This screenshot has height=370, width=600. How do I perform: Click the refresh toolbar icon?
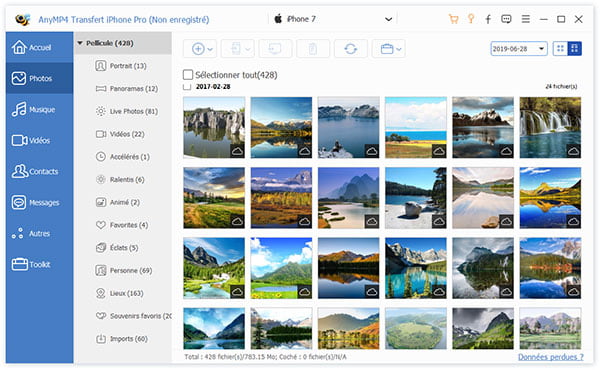pos(351,49)
